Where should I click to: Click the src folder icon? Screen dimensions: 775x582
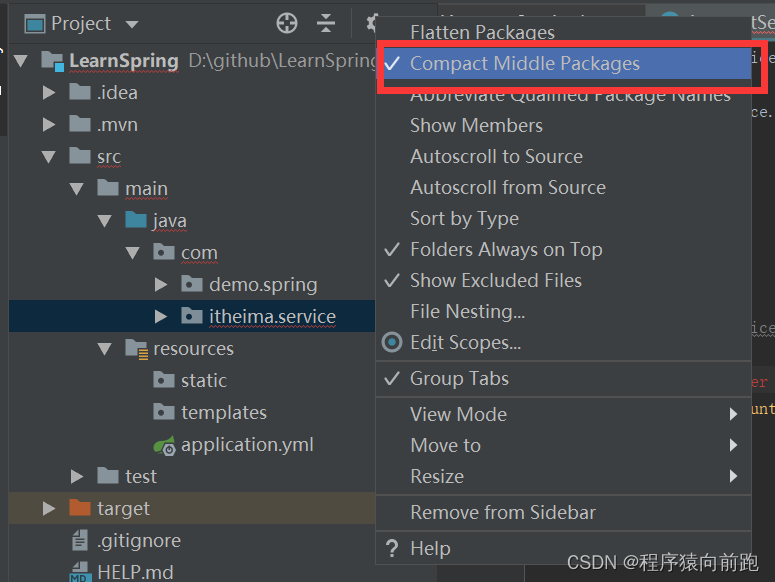pyautogui.click(x=80, y=156)
